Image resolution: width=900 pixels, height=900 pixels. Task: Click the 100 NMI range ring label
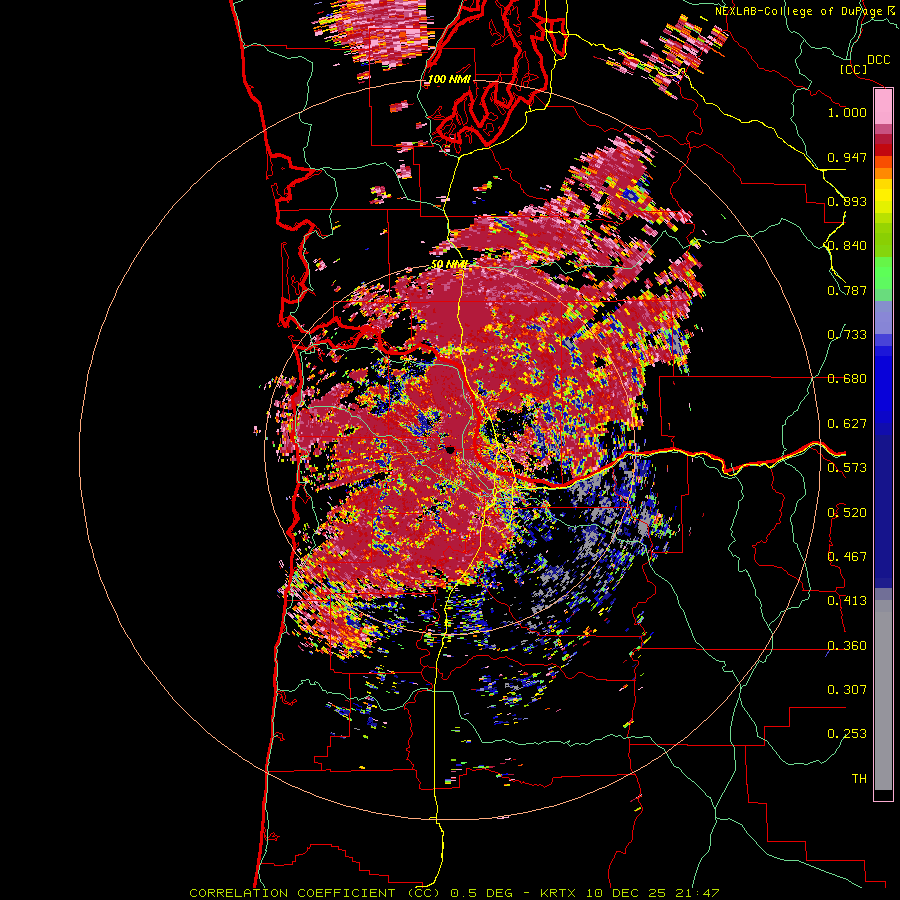click(449, 79)
